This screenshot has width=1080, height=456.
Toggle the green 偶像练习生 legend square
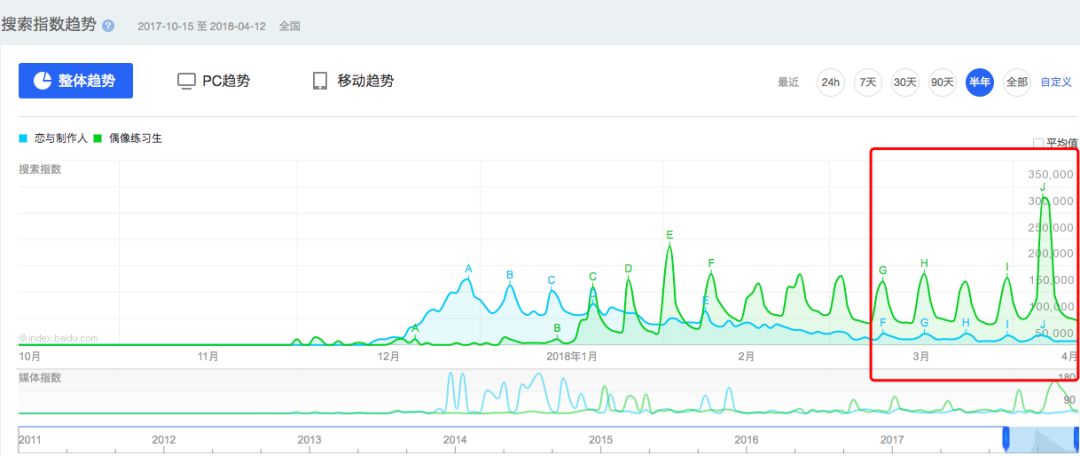click(97, 139)
